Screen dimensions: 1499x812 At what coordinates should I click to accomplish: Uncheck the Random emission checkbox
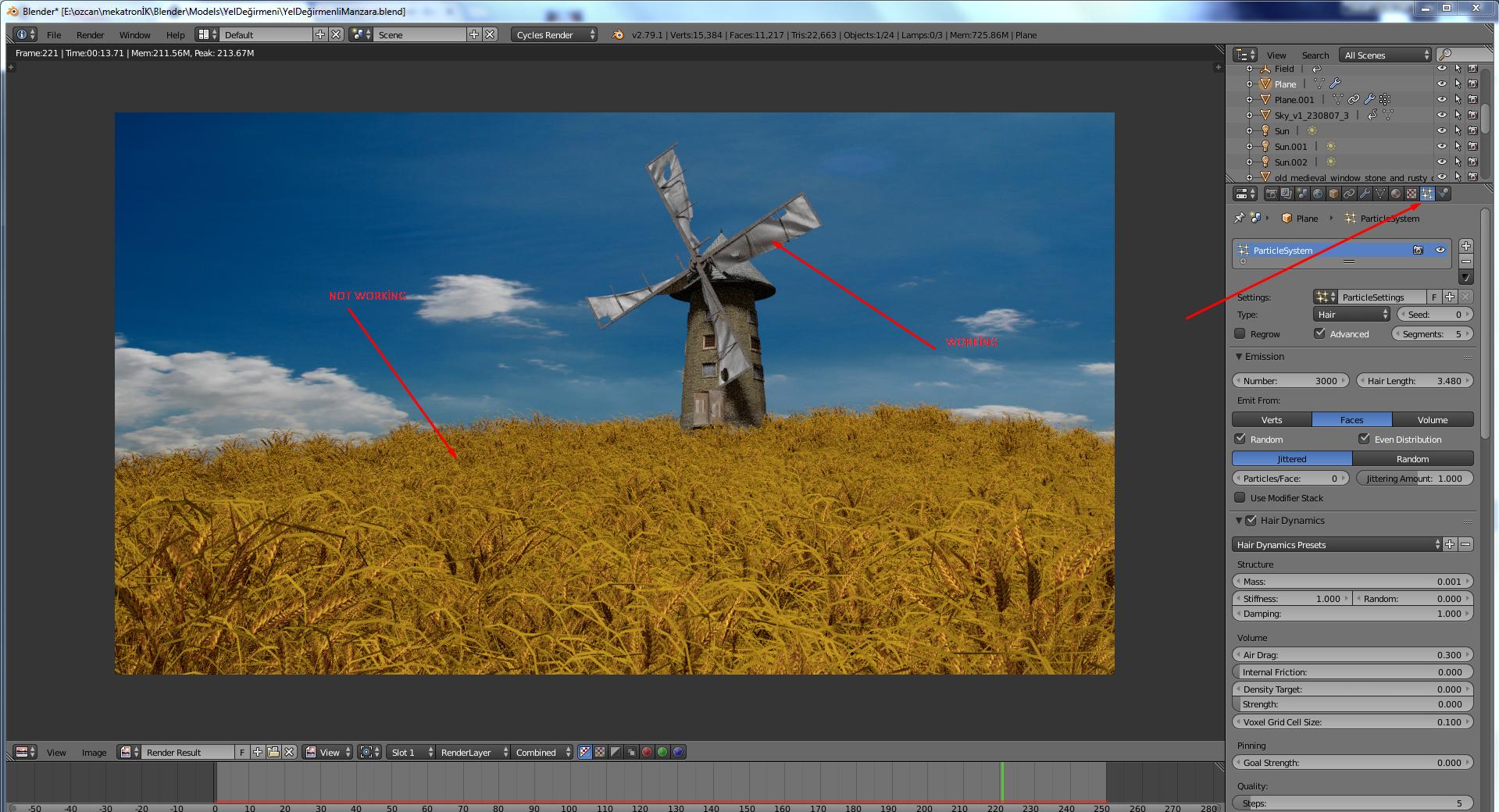tap(1240, 439)
